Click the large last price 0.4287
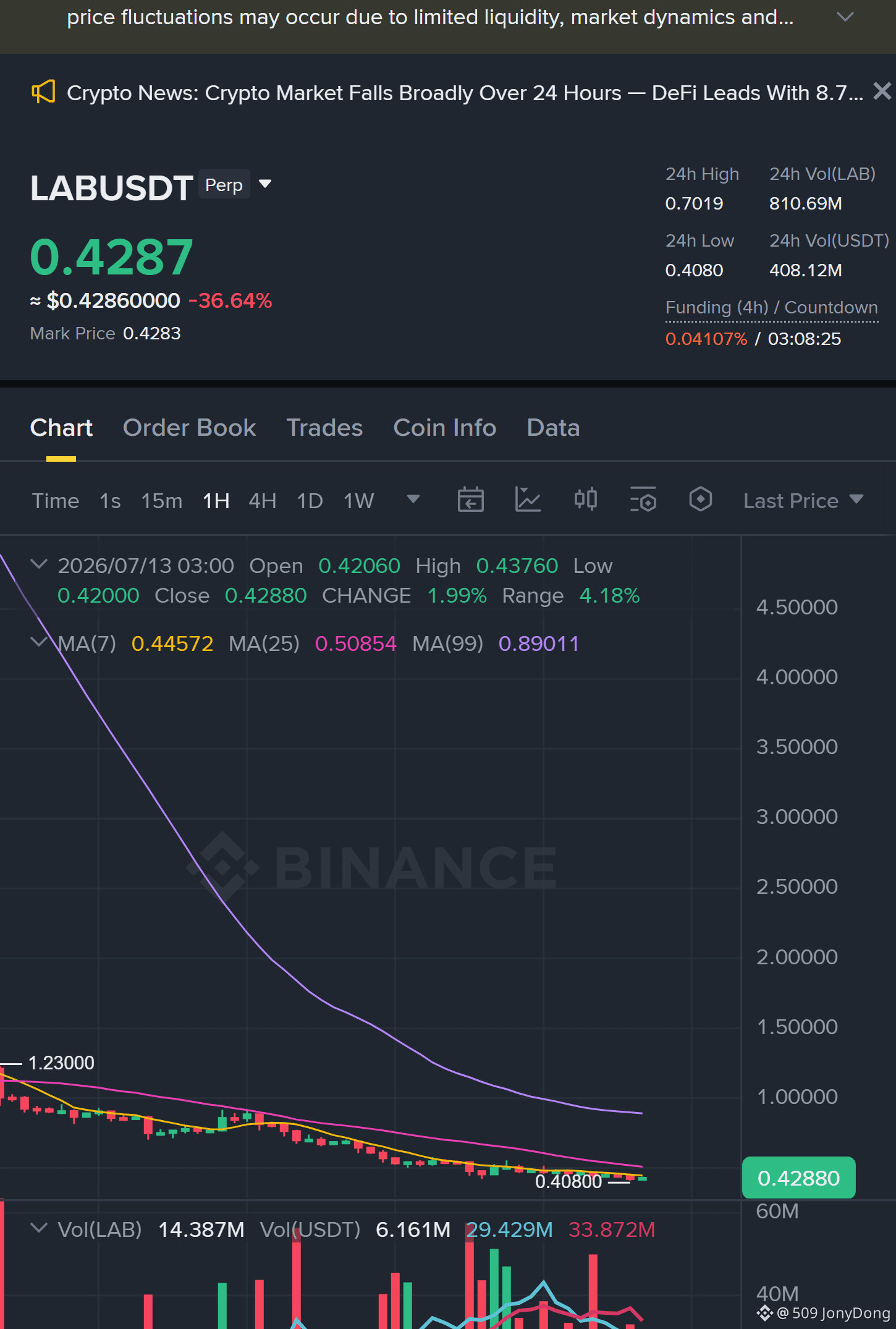Viewport: 896px width, 1329px height. click(111, 257)
